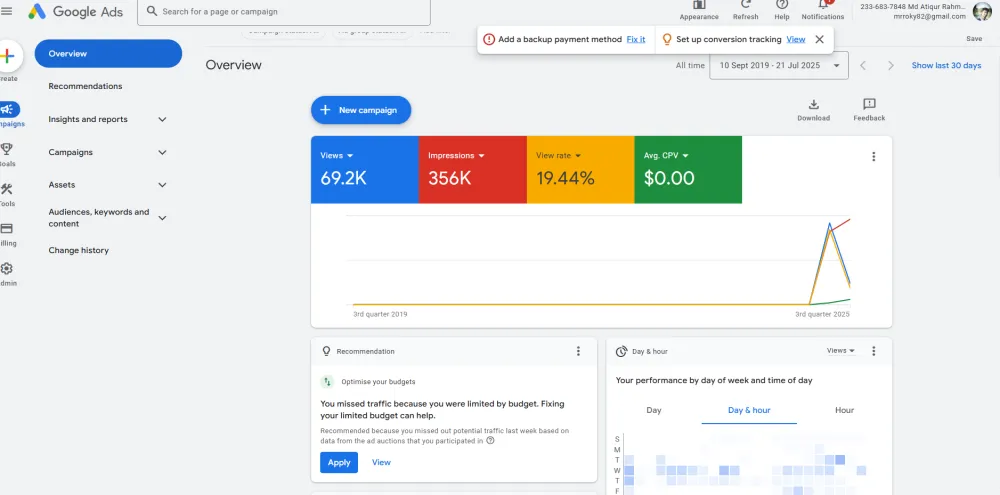Open Billing section in sidebar

(x=7, y=229)
